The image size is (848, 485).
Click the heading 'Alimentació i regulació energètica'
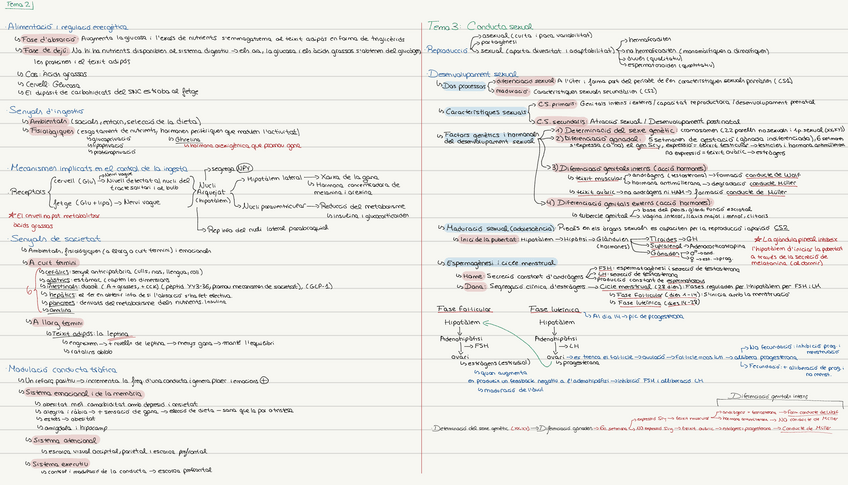coord(68,27)
